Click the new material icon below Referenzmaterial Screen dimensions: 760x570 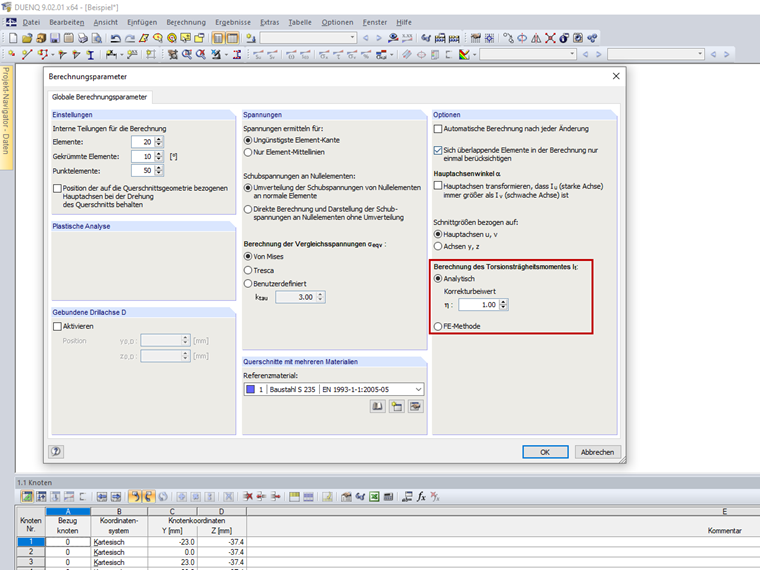[396, 406]
